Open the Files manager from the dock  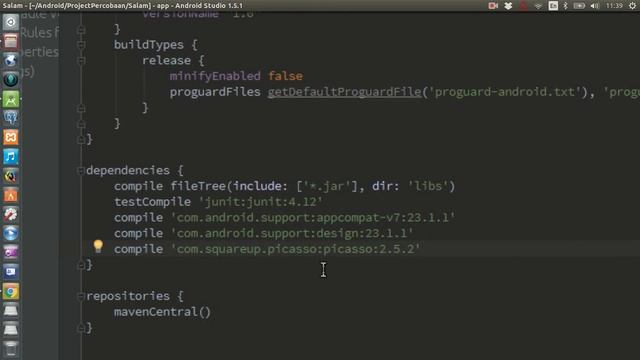tap(11, 41)
